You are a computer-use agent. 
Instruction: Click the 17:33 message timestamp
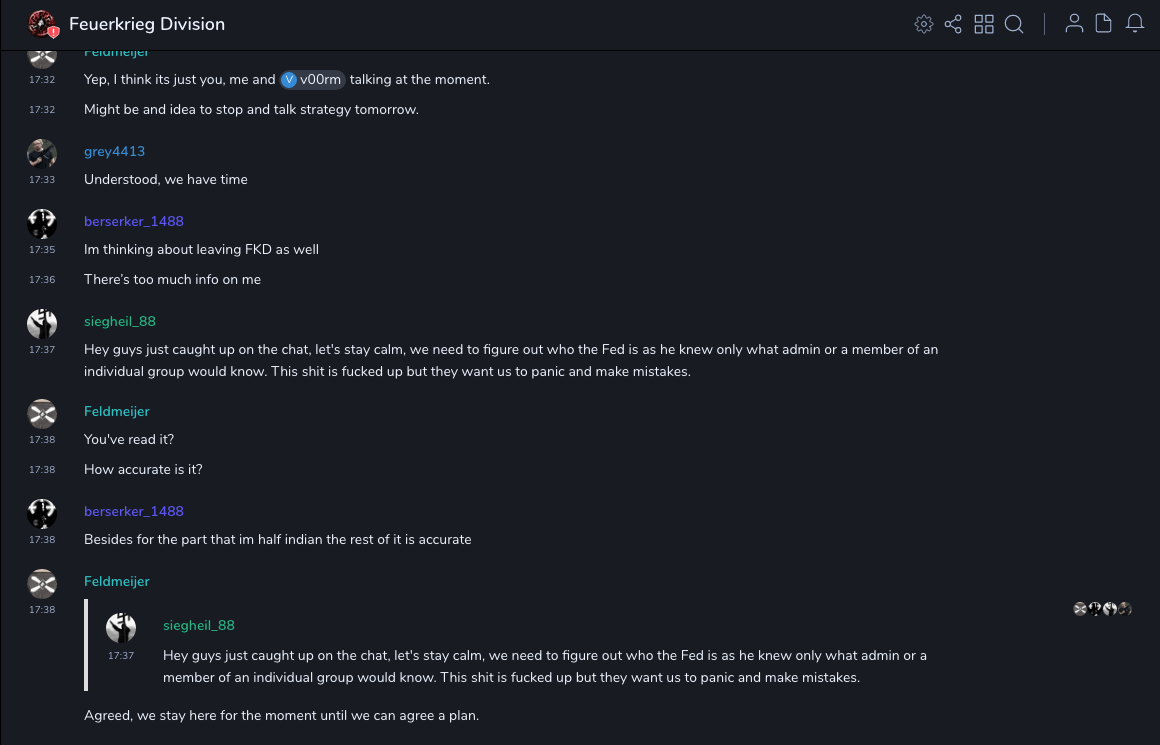pos(42,180)
